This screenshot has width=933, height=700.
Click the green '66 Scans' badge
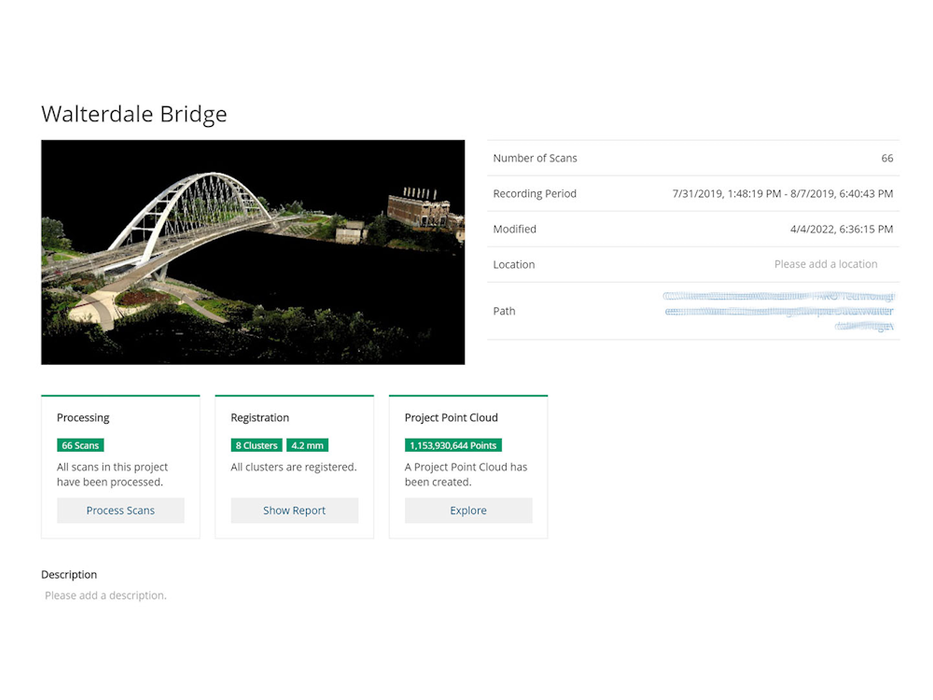point(80,445)
